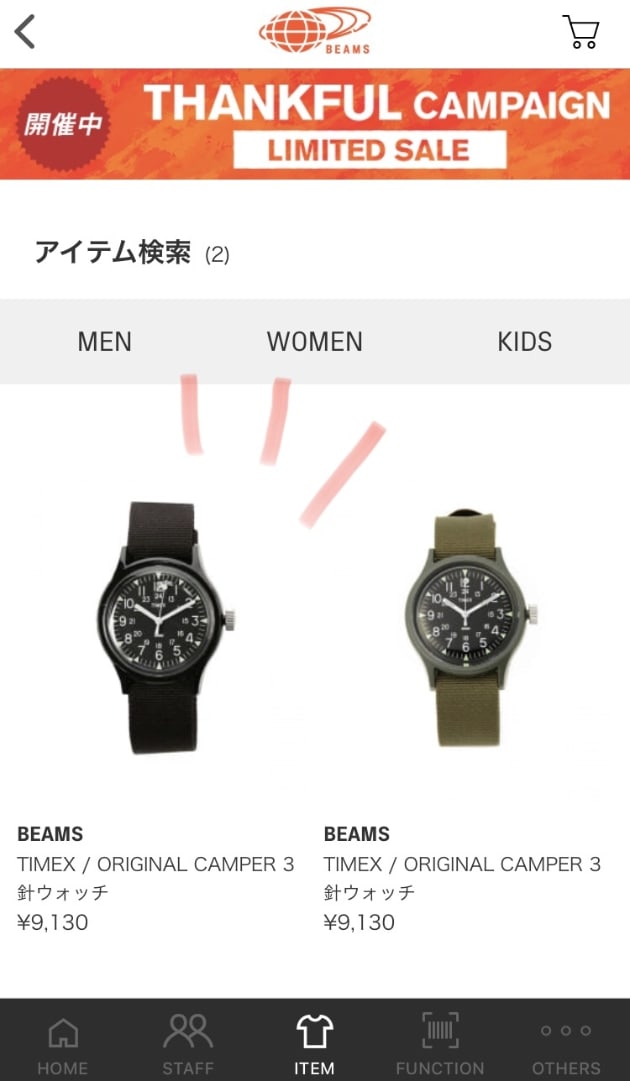Open Thankful Campaign banner

pos(315,124)
